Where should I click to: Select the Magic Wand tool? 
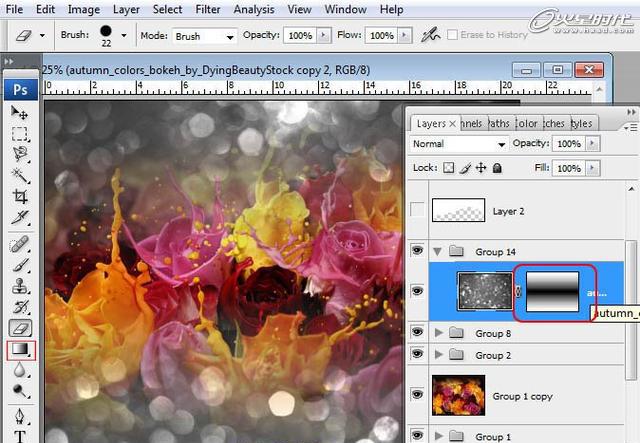(19, 175)
